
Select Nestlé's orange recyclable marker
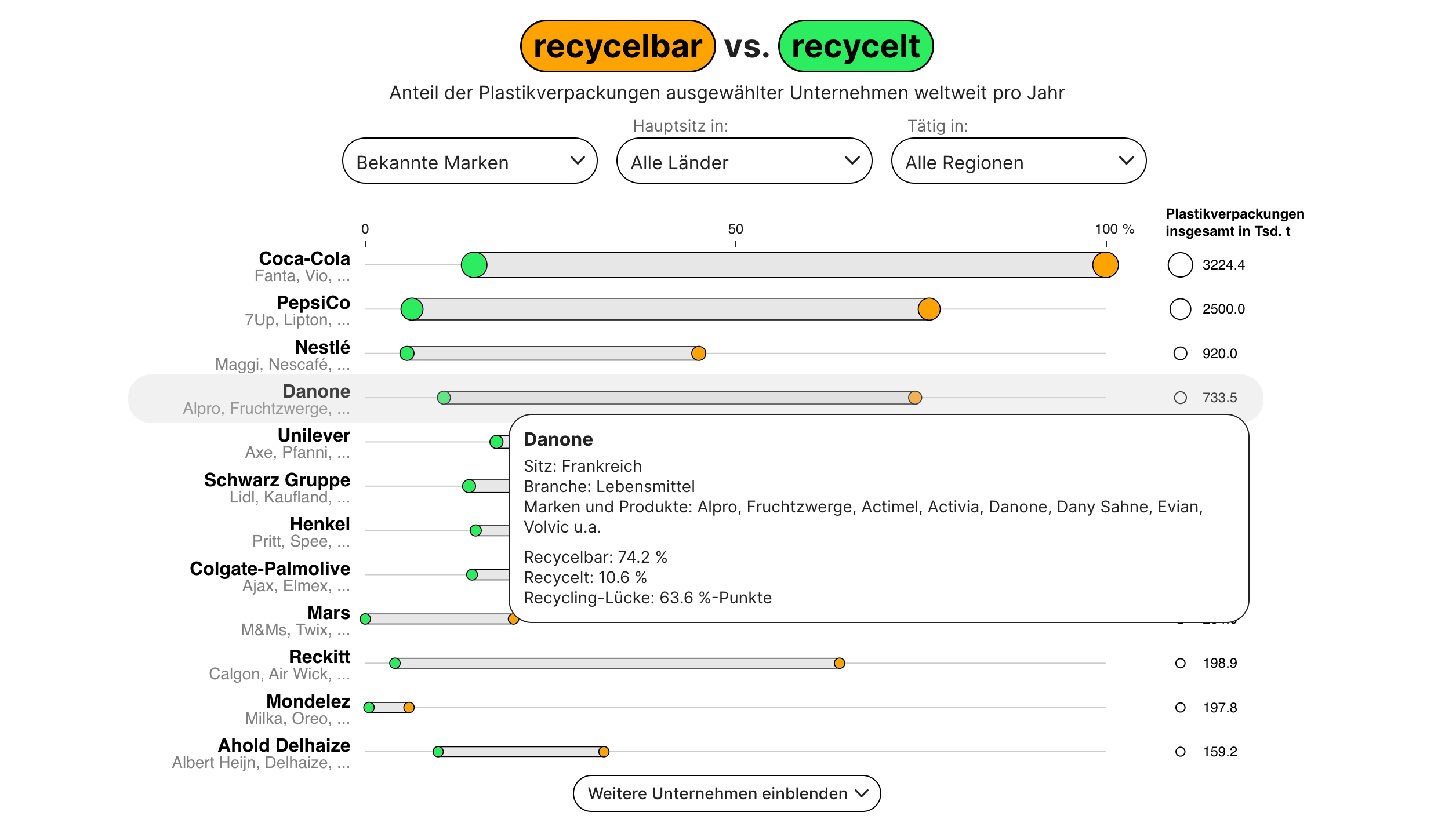698,353
